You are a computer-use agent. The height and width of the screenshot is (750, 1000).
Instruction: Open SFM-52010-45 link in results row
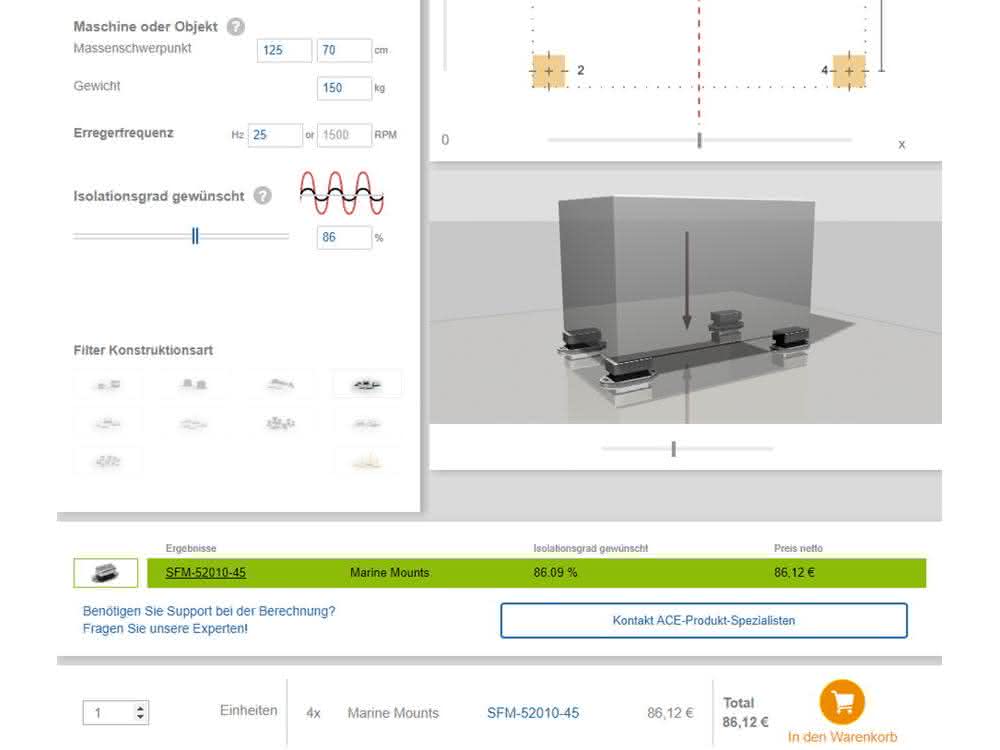tap(205, 573)
